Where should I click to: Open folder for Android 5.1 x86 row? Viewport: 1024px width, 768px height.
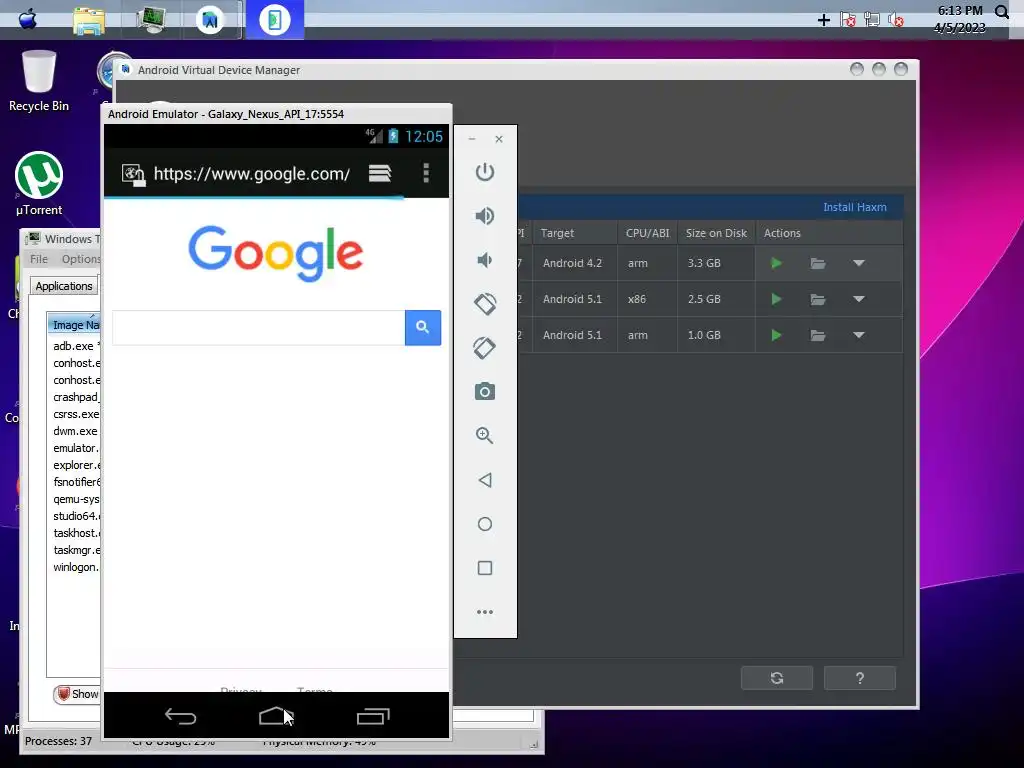(818, 299)
